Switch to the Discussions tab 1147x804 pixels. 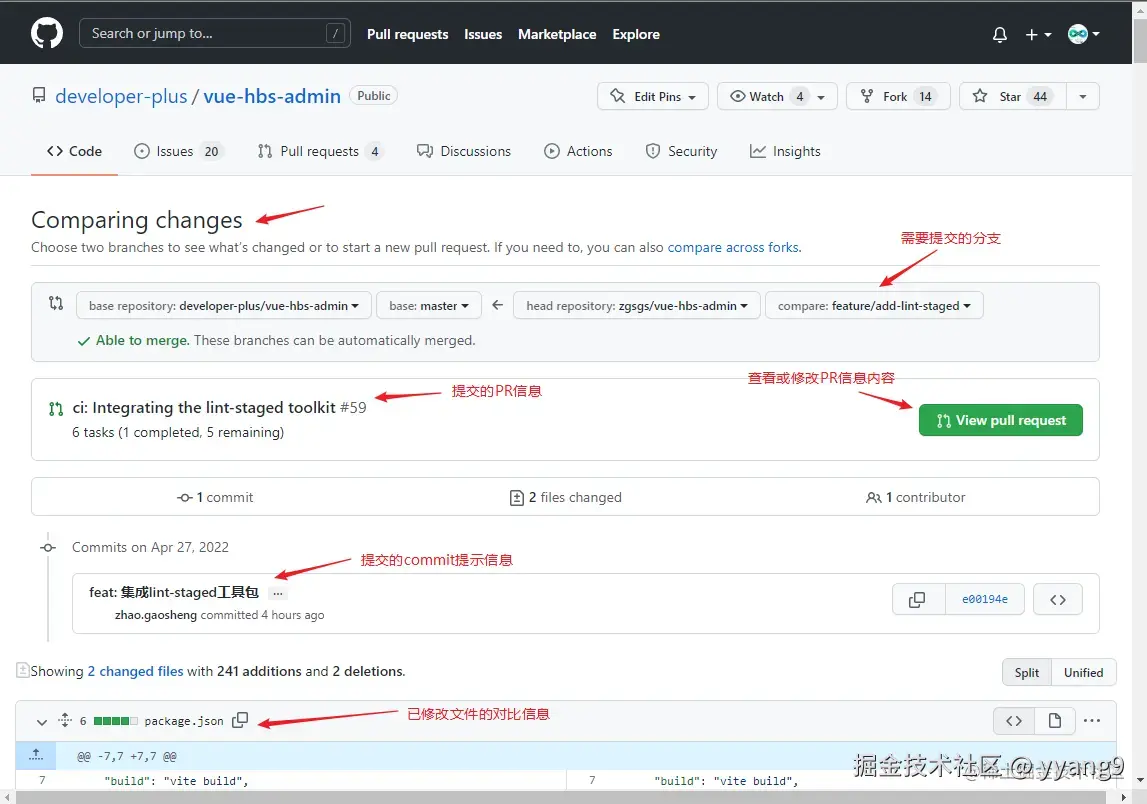point(464,151)
